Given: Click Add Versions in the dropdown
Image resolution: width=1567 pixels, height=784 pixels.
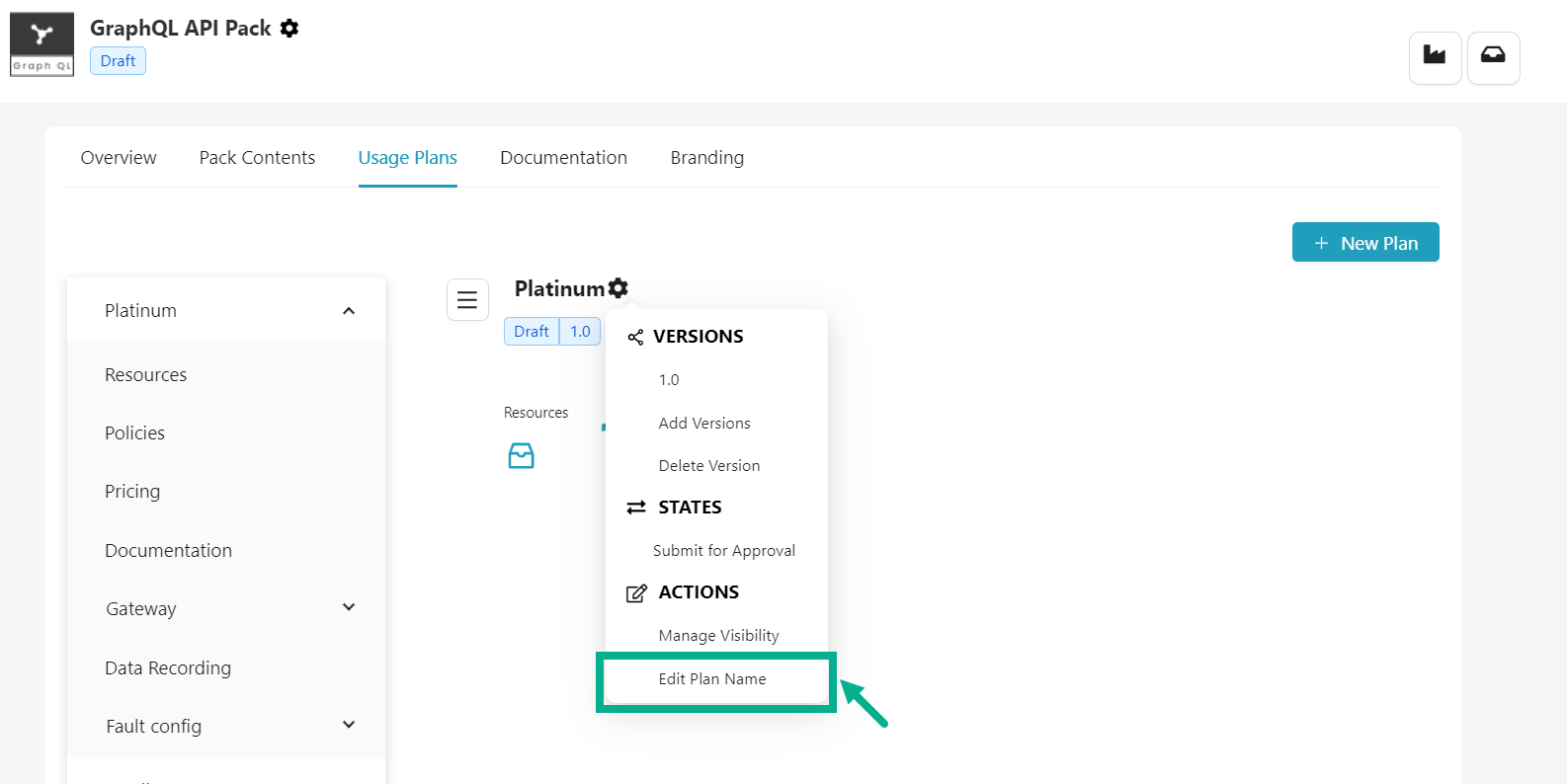Looking at the screenshot, I should pyautogui.click(x=704, y=424).
